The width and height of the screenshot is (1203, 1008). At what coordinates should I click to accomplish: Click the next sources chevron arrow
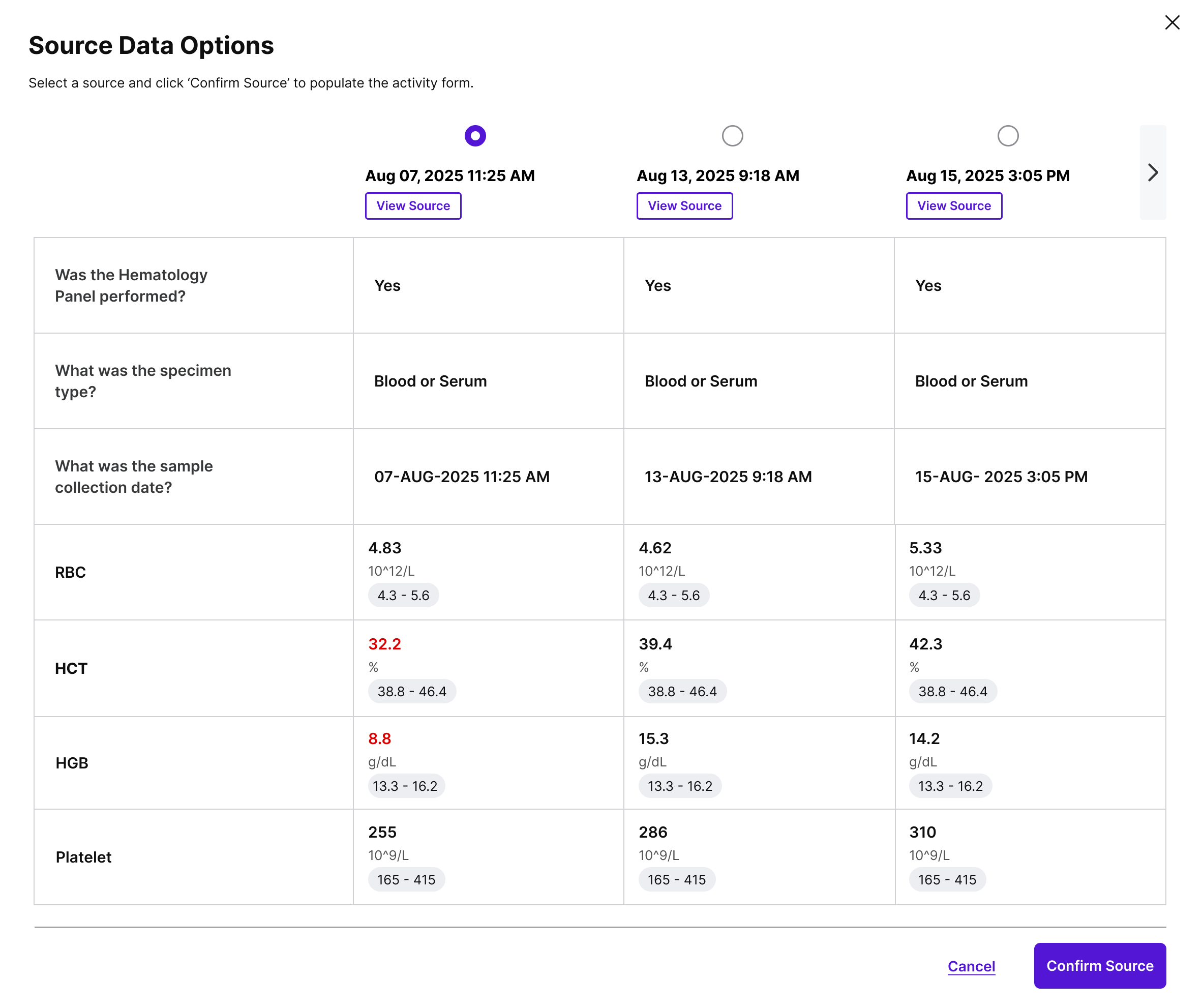coord(1153,172)
